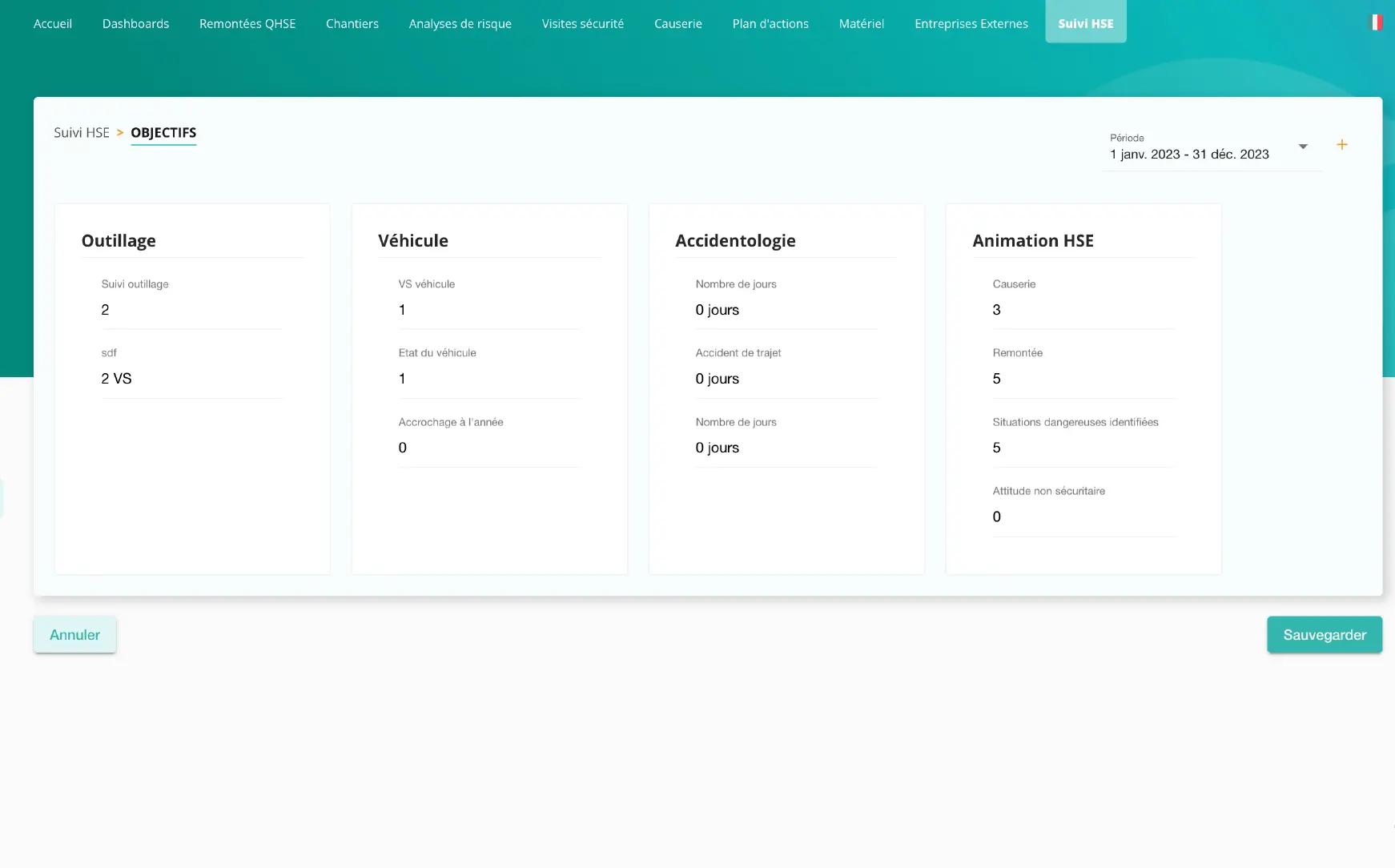Edit Accident de trajet value
1395x868 pixels.
(786, 379)
